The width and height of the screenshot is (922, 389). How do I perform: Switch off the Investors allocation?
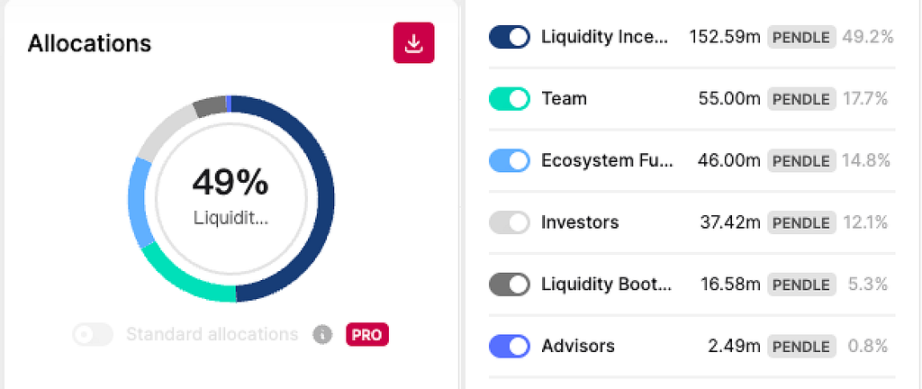tap(509, 223)
